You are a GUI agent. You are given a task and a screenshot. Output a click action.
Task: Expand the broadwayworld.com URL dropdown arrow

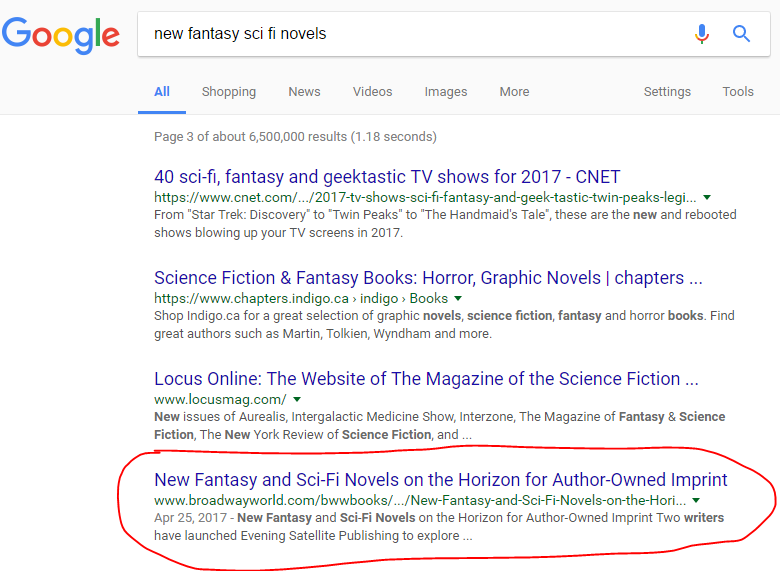tap(696, 500)
